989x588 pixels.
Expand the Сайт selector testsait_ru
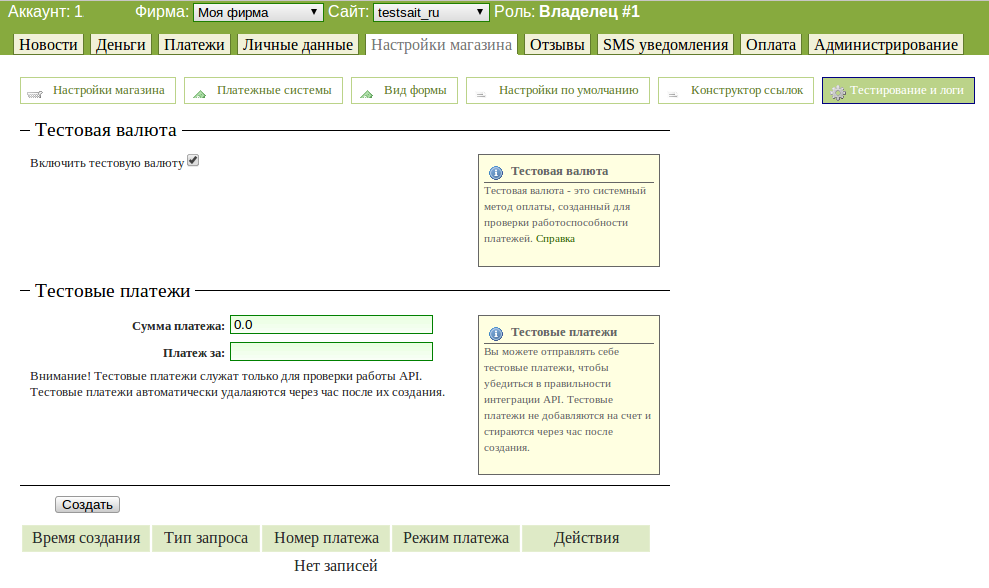tap(431, 13)
